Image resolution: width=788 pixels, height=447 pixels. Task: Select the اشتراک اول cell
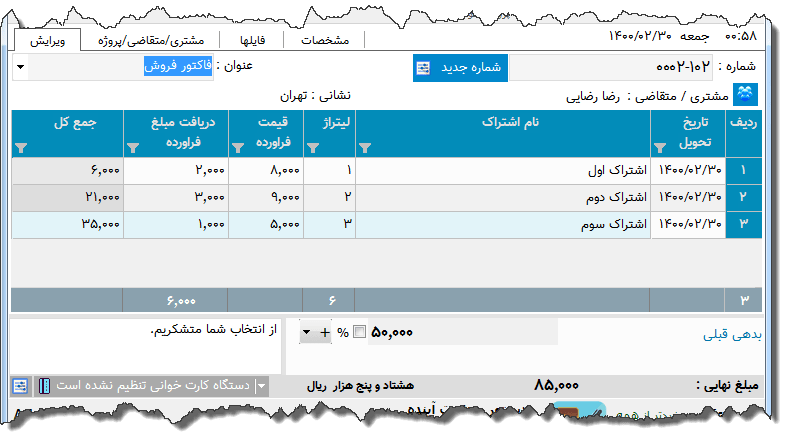[x=503, y=170]
